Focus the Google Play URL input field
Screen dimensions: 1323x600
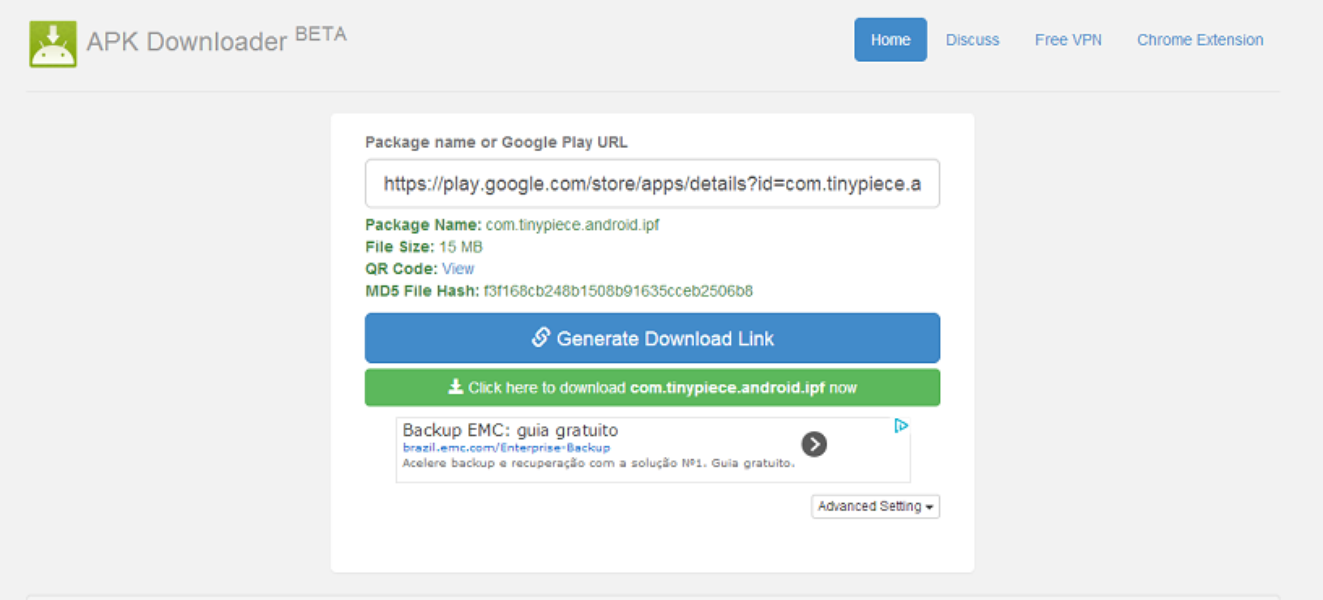(652, 184)
